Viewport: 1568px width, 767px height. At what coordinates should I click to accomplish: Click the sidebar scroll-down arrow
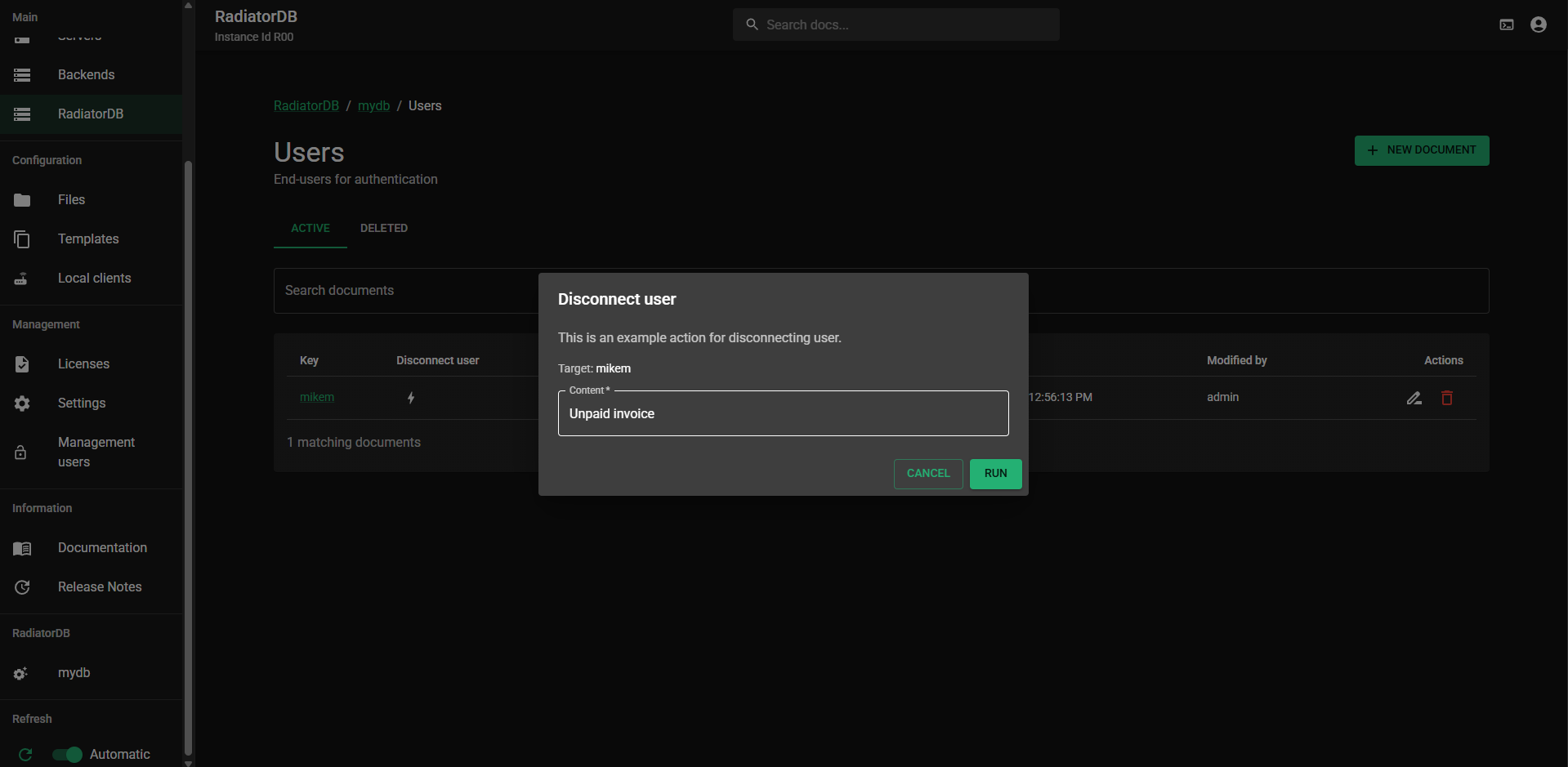189,763
